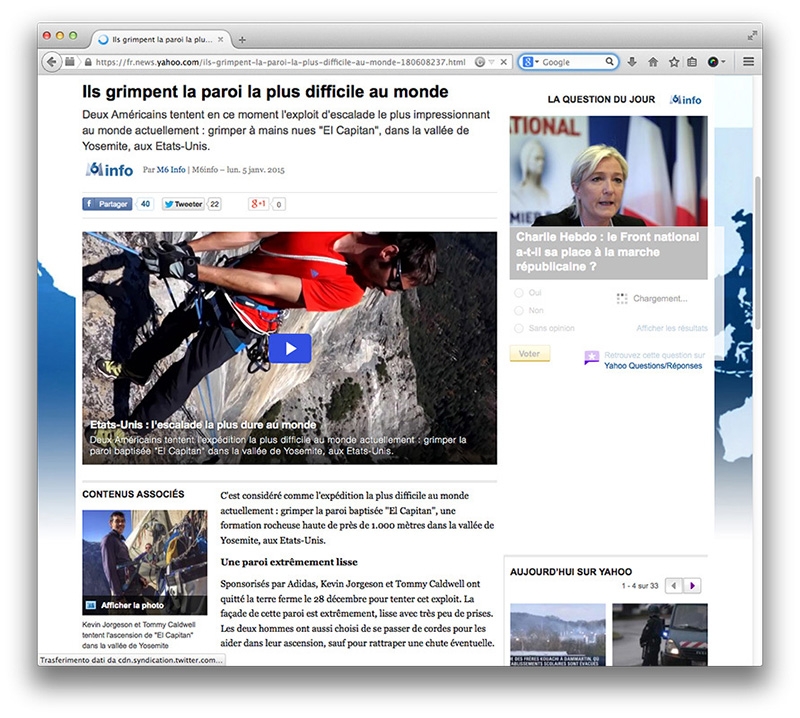Click the round colorful add-on icon

tap(713, 62)
